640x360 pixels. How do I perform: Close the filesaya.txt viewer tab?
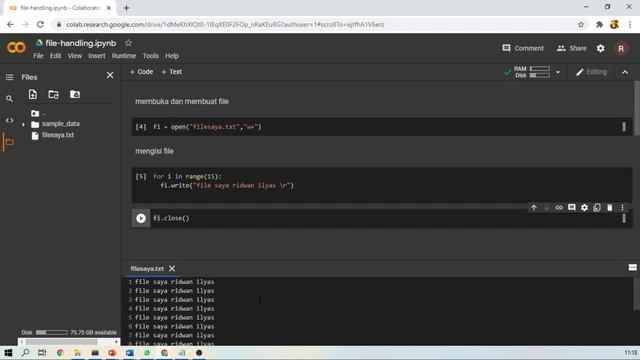click(x=172, y=269)
